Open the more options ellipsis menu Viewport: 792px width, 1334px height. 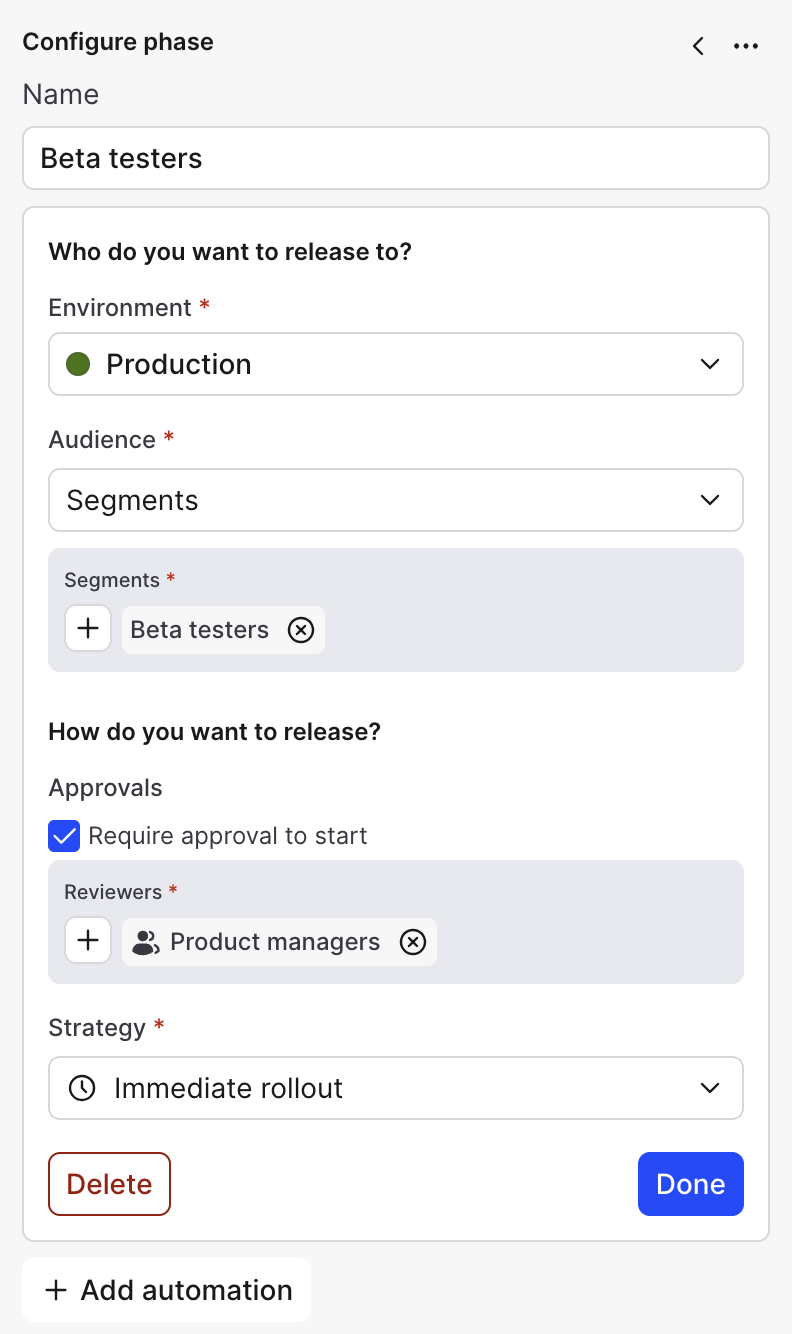coord(746,45)
